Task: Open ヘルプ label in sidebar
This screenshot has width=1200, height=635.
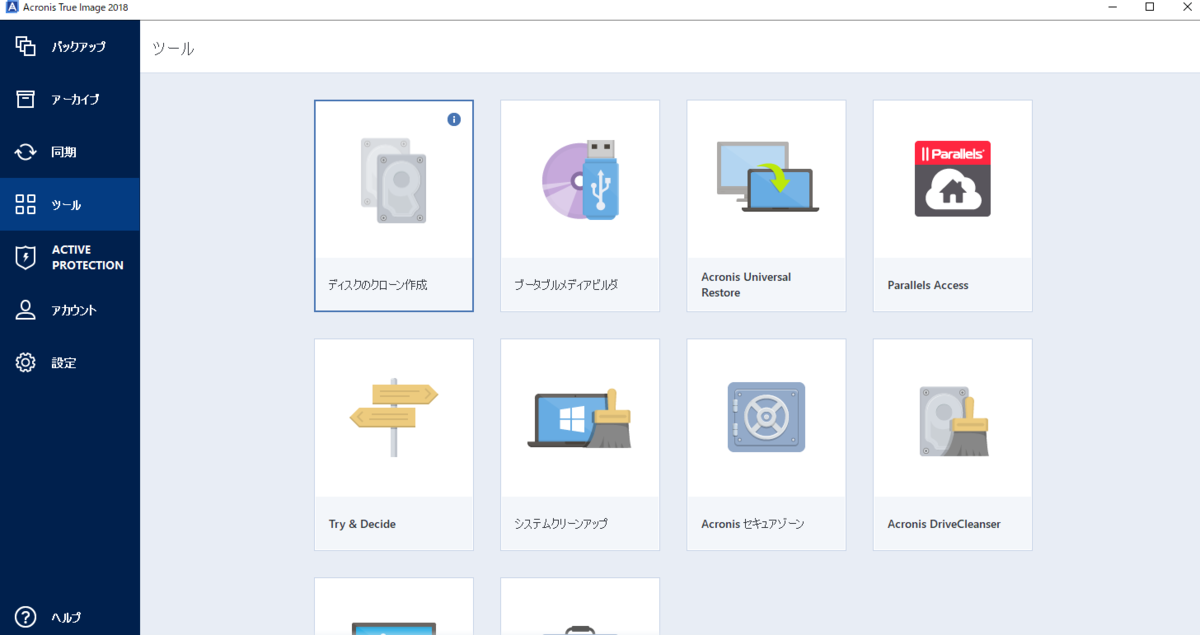Action: tap(66, 617)
